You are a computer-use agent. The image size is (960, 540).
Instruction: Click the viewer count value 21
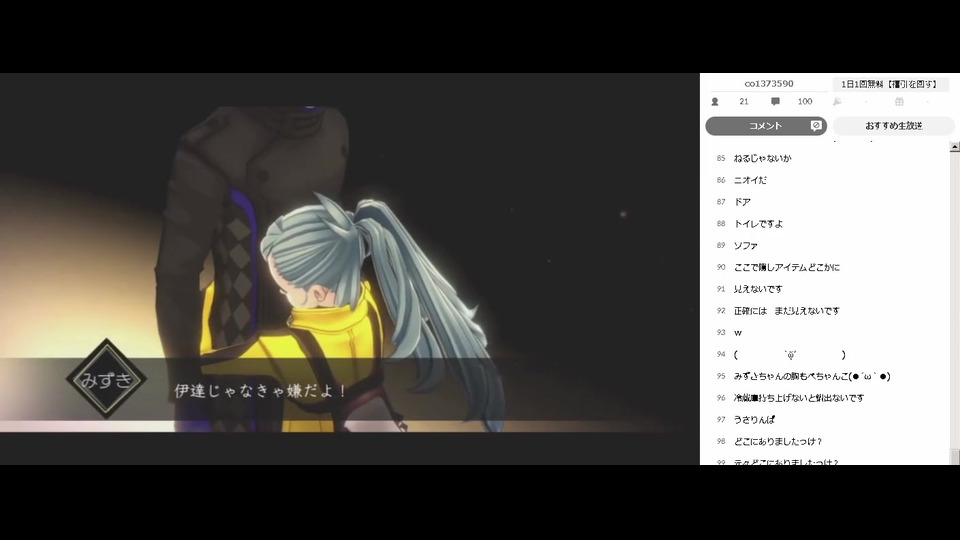(744, 102)
